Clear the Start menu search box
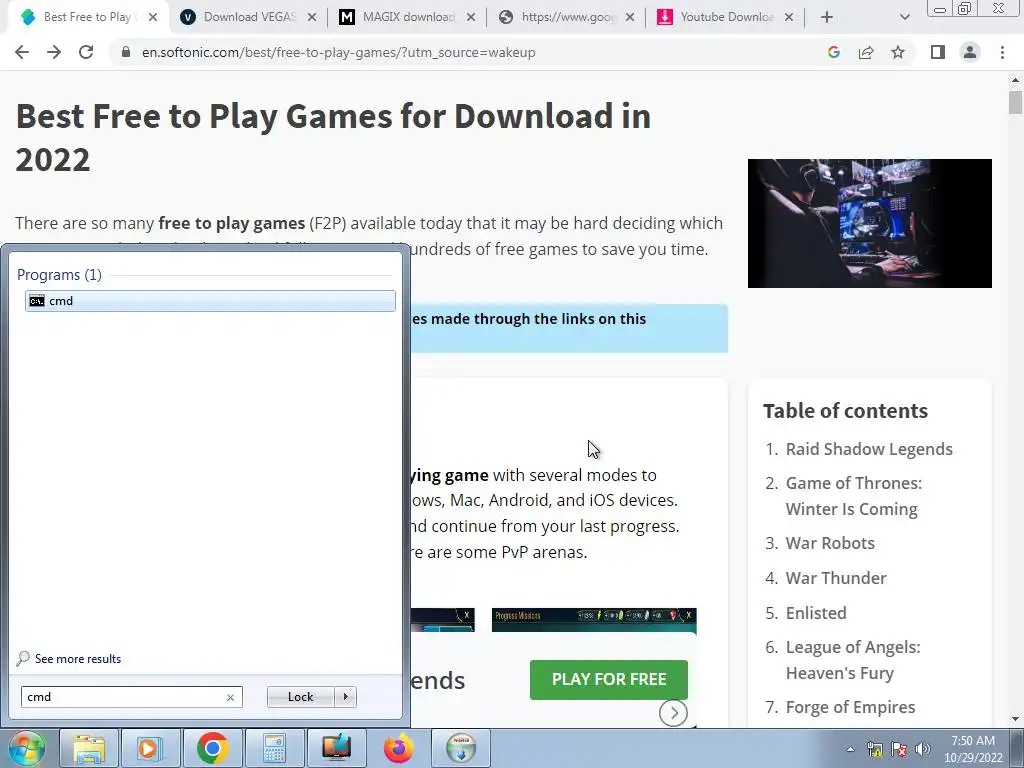The width and height of the screenshot is (1024, 768). pos(230,697)
